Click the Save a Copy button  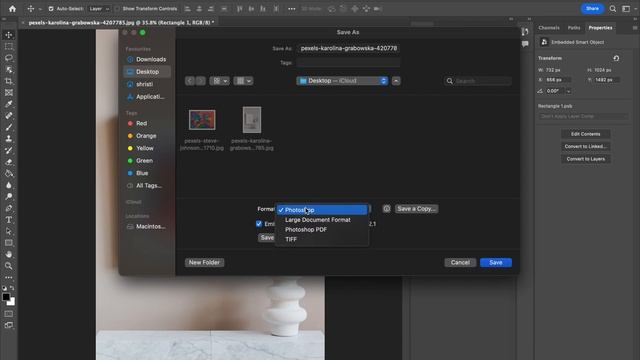point(416,209)
